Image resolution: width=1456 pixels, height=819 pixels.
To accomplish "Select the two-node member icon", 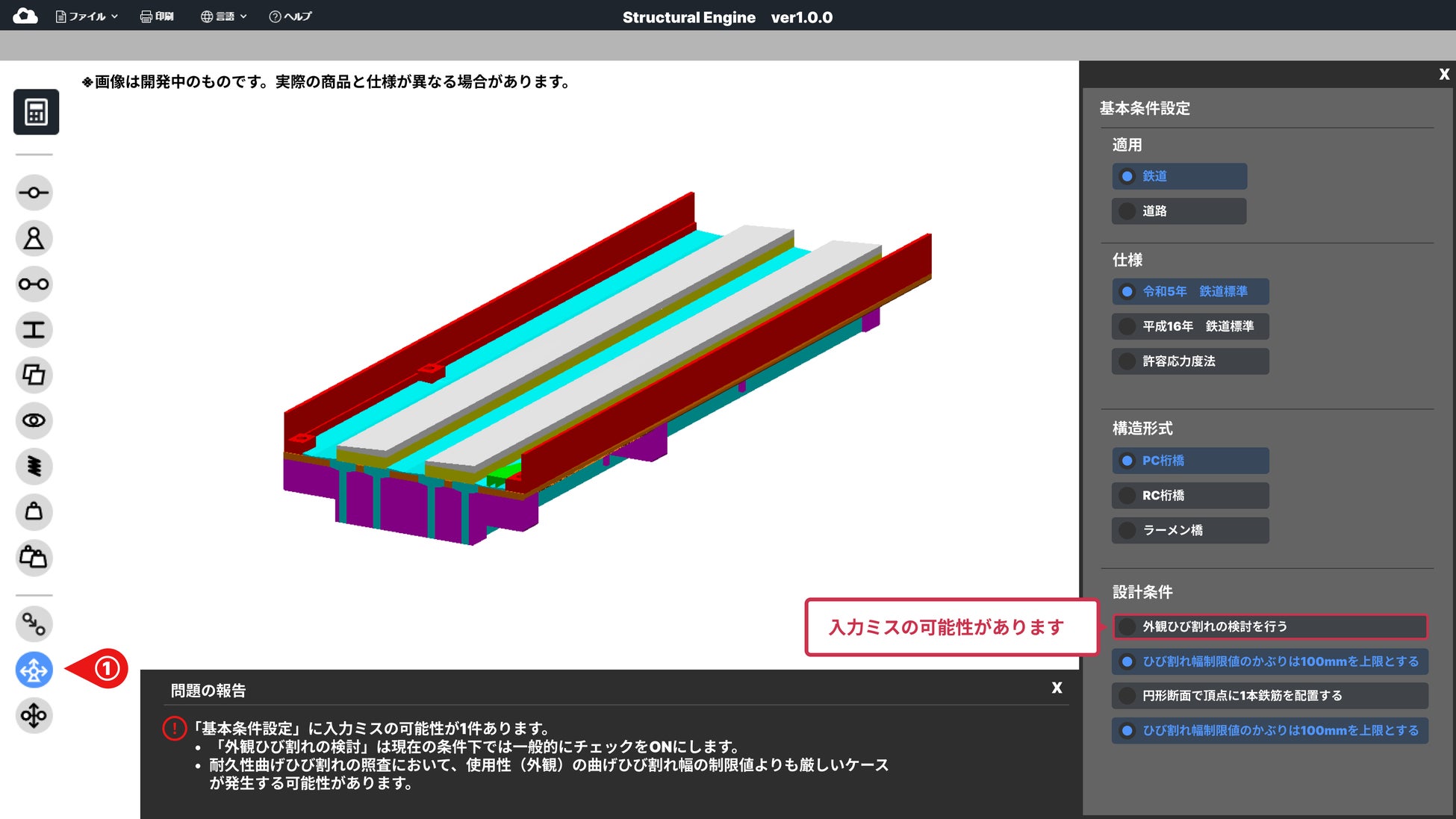I will (34, 284).
